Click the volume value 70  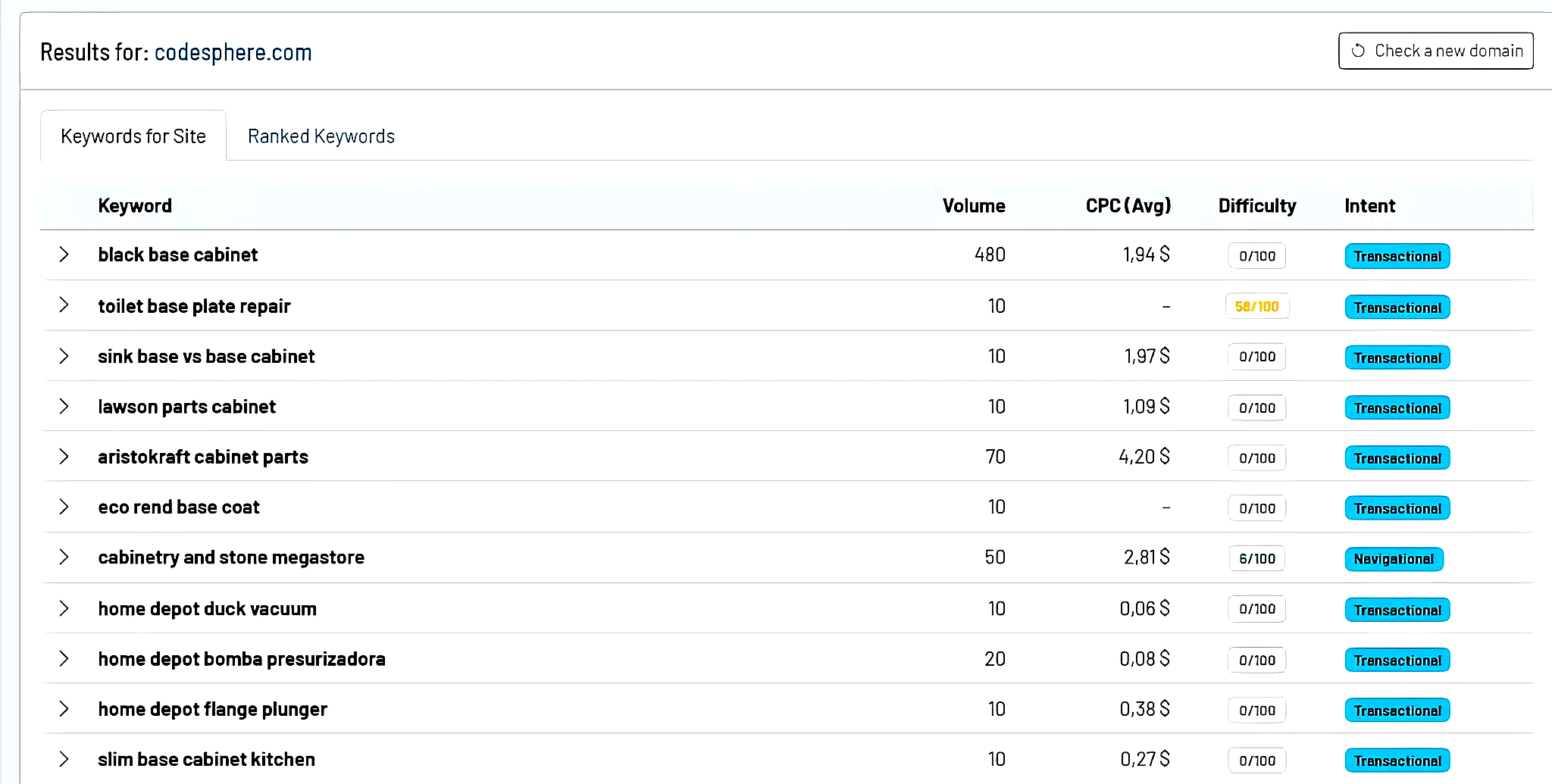(995, 457)
